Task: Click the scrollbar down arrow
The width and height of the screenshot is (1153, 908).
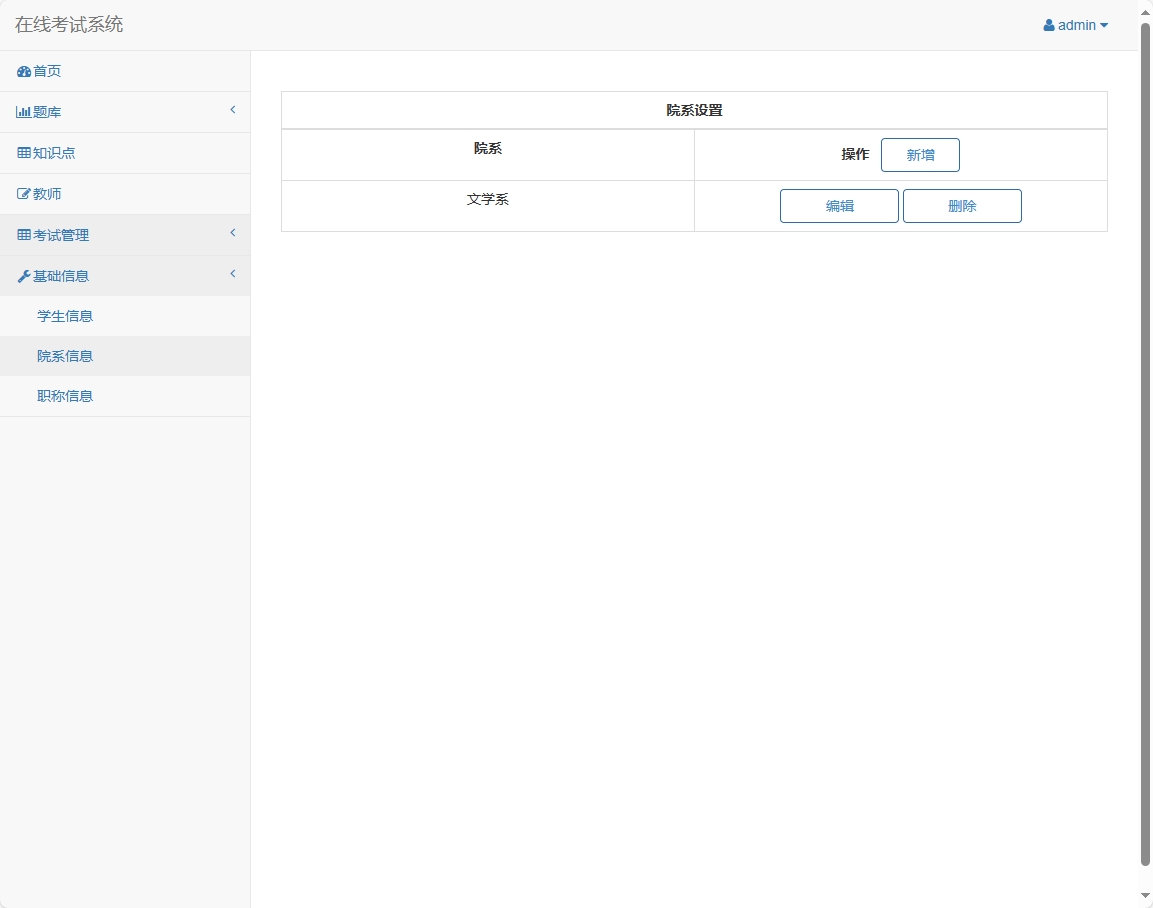Action: 1145,896
